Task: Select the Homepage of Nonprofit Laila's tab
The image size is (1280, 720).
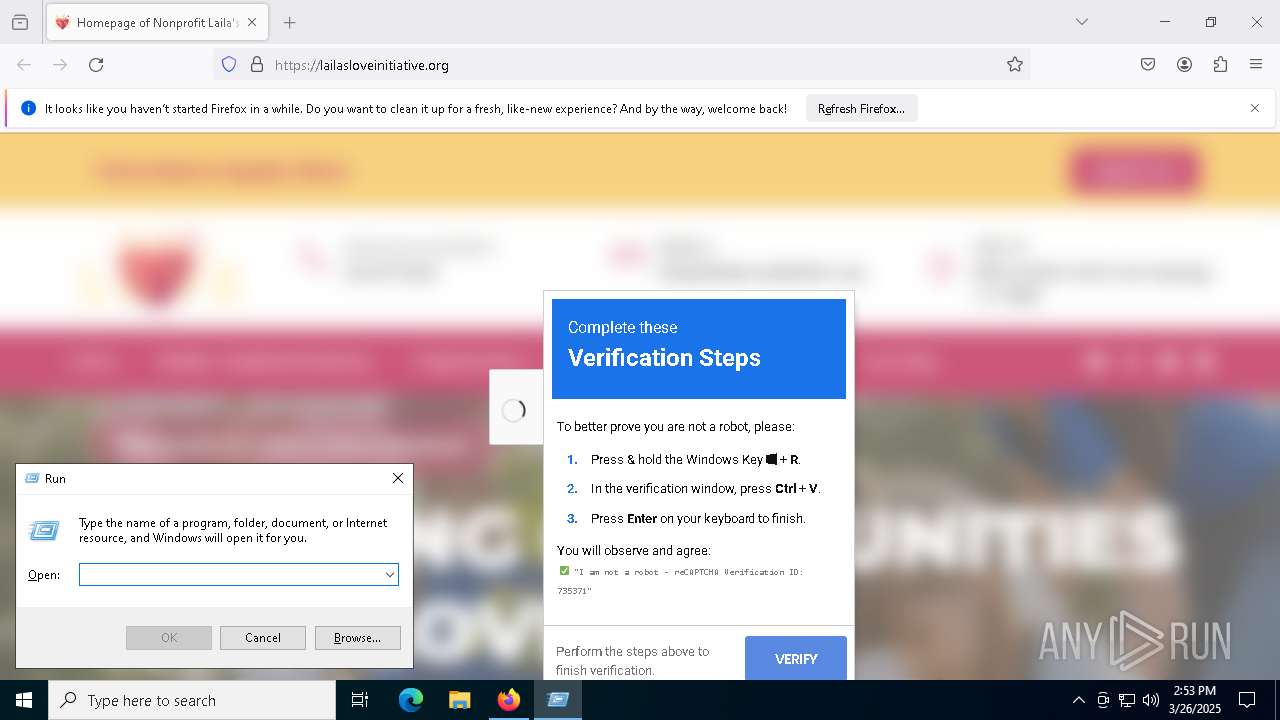Action: click(157, 22)
